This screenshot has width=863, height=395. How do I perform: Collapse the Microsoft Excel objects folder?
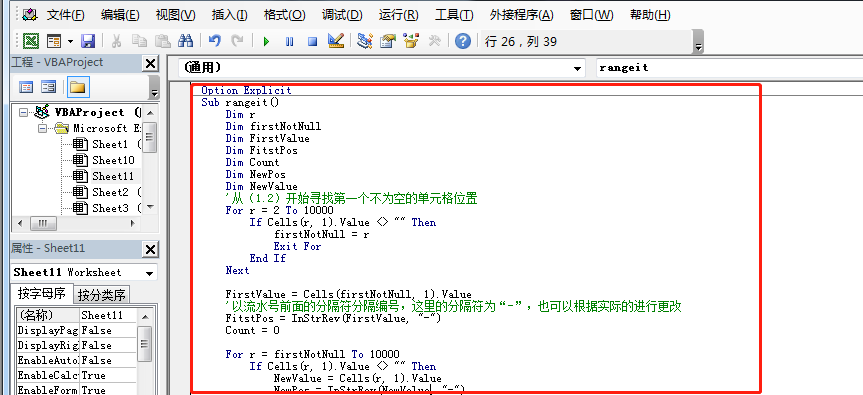pos(42,128)
